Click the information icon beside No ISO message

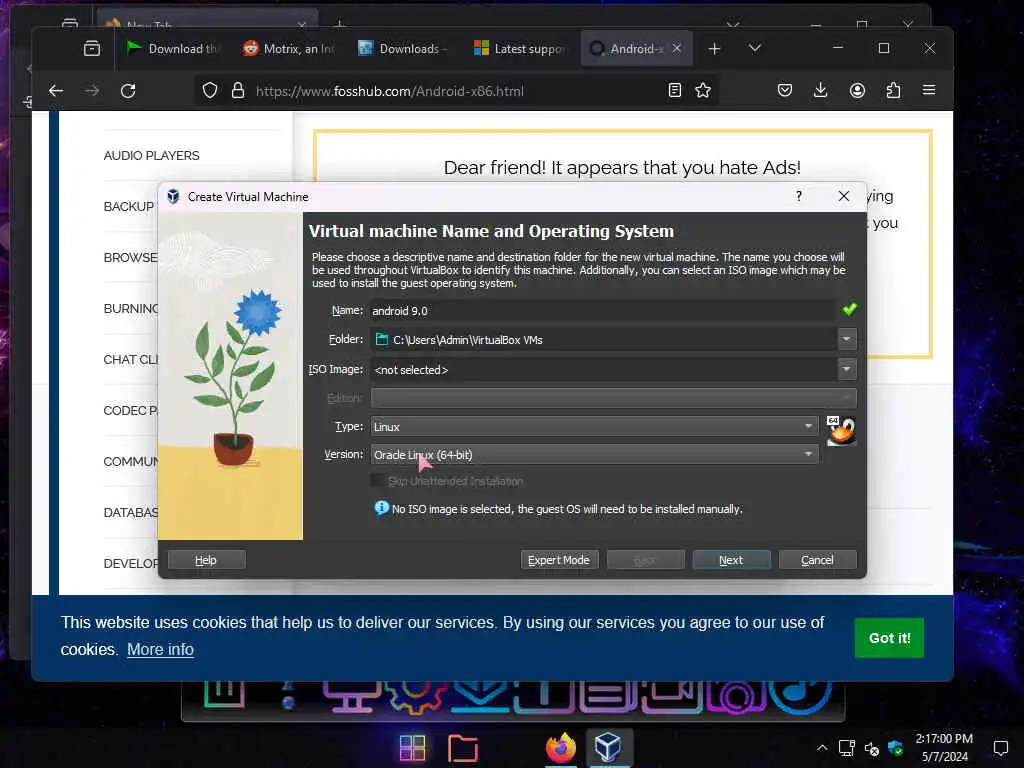[381, 508]
